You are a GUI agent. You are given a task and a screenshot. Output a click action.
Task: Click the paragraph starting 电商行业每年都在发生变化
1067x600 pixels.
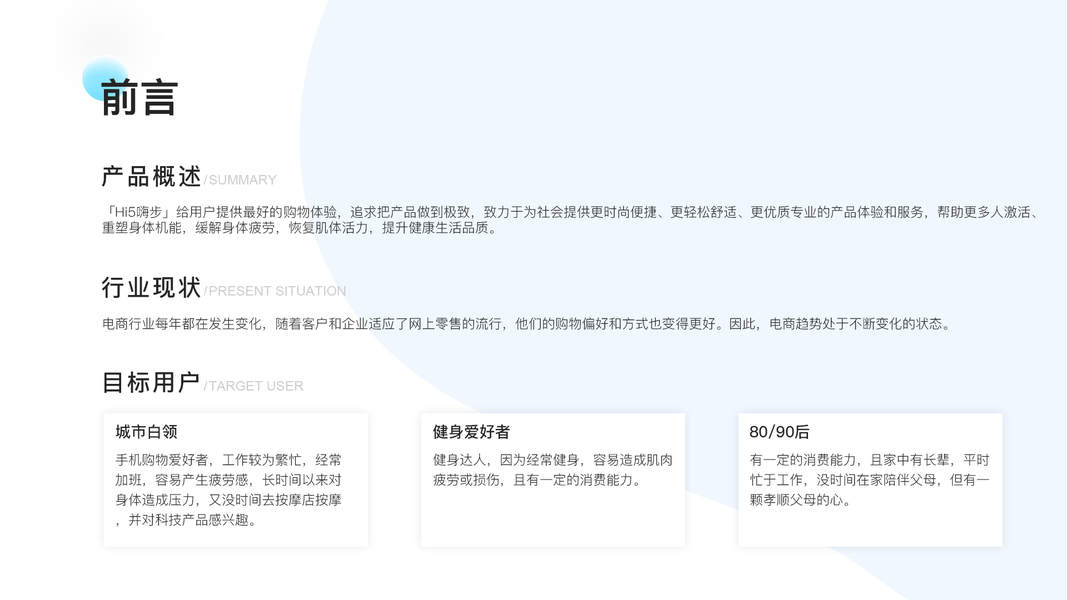[527, 324]
